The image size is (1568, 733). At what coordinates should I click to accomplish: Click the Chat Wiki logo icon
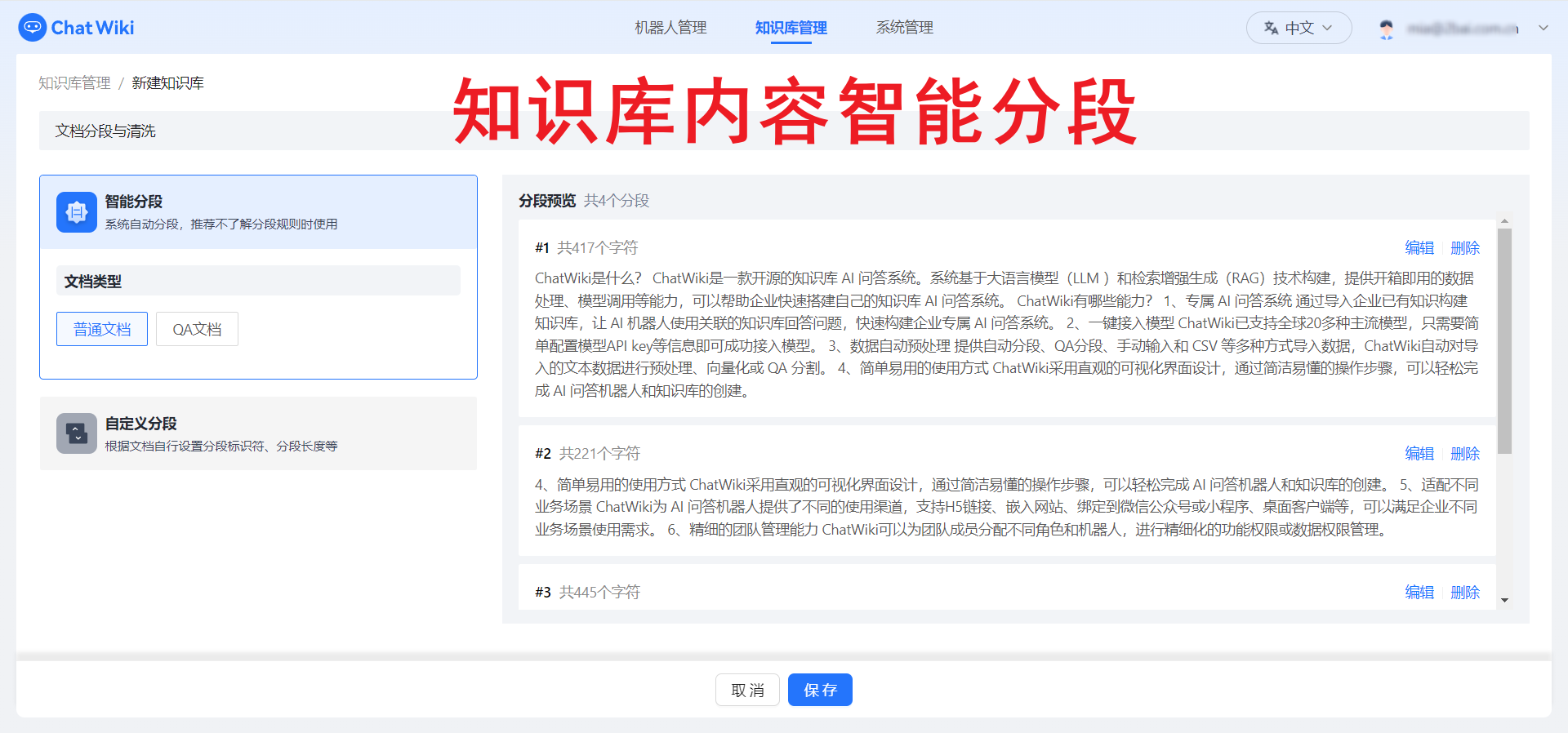[32, 27]
